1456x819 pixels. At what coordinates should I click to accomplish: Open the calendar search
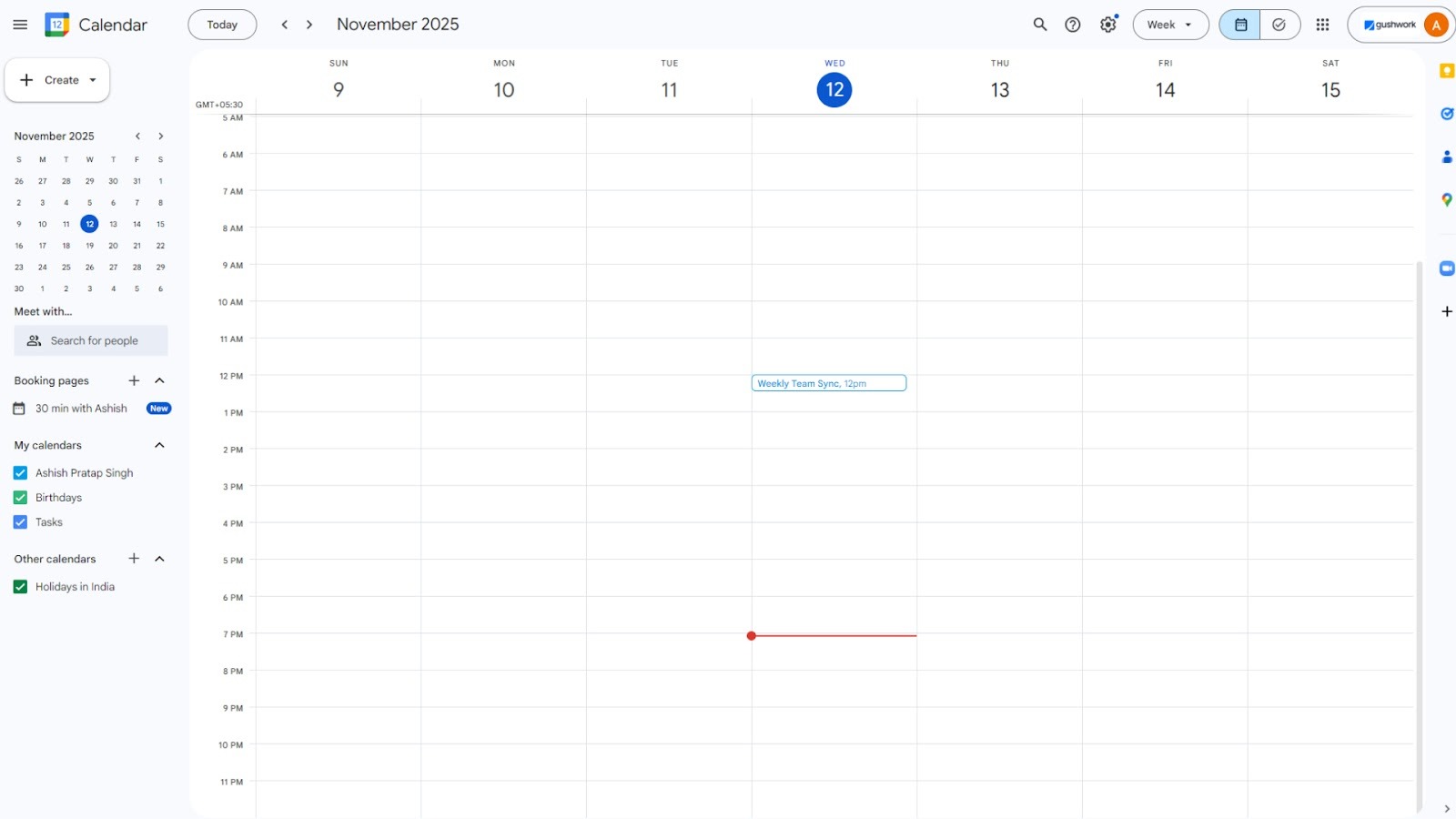pos(1039,25)
